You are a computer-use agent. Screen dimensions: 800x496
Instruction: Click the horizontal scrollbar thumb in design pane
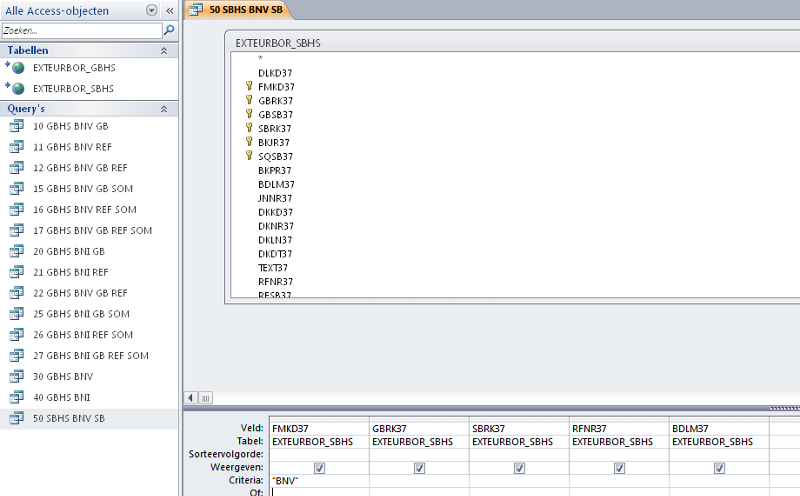pyautogui.click(x=206, y=398)
